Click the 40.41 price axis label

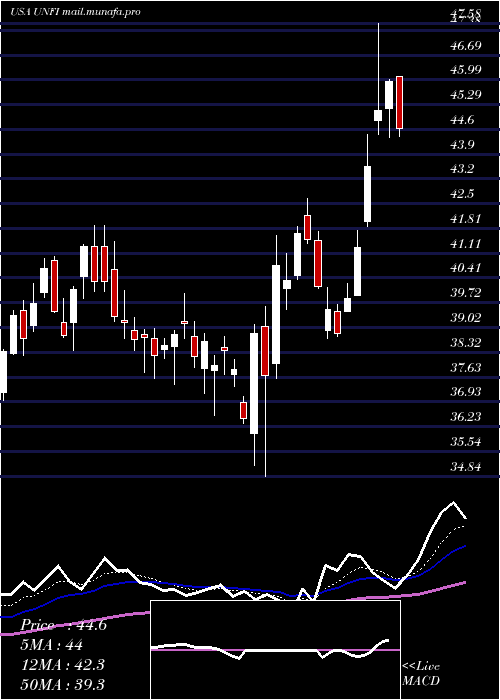coord(466,268)
